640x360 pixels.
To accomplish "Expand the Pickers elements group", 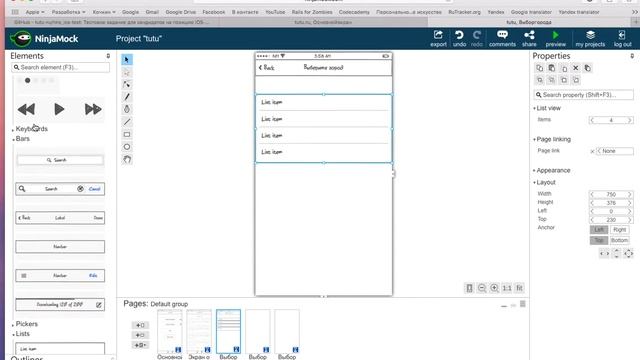I will [x=25, y=324].
